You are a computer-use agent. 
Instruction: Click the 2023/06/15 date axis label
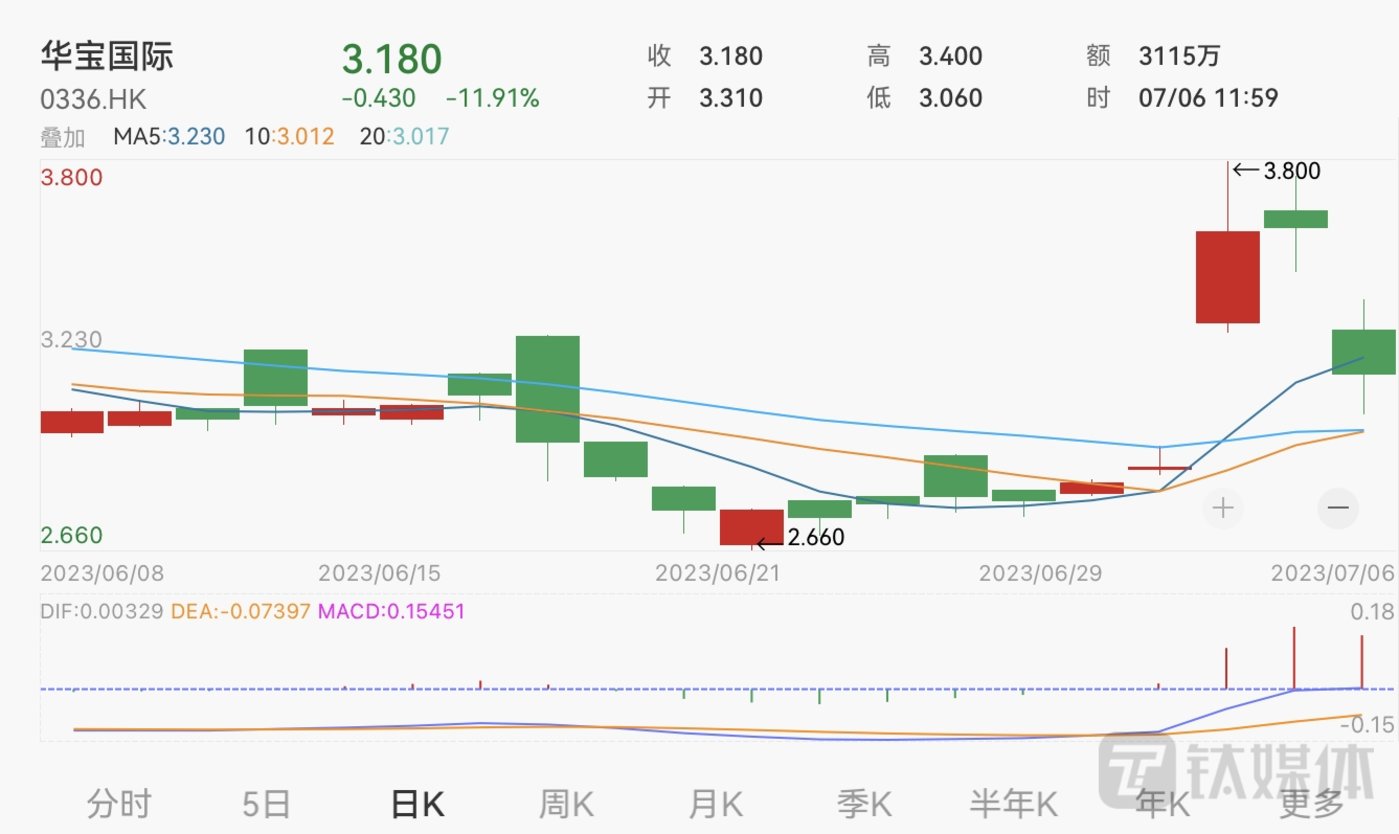click(x=379, y=573)
